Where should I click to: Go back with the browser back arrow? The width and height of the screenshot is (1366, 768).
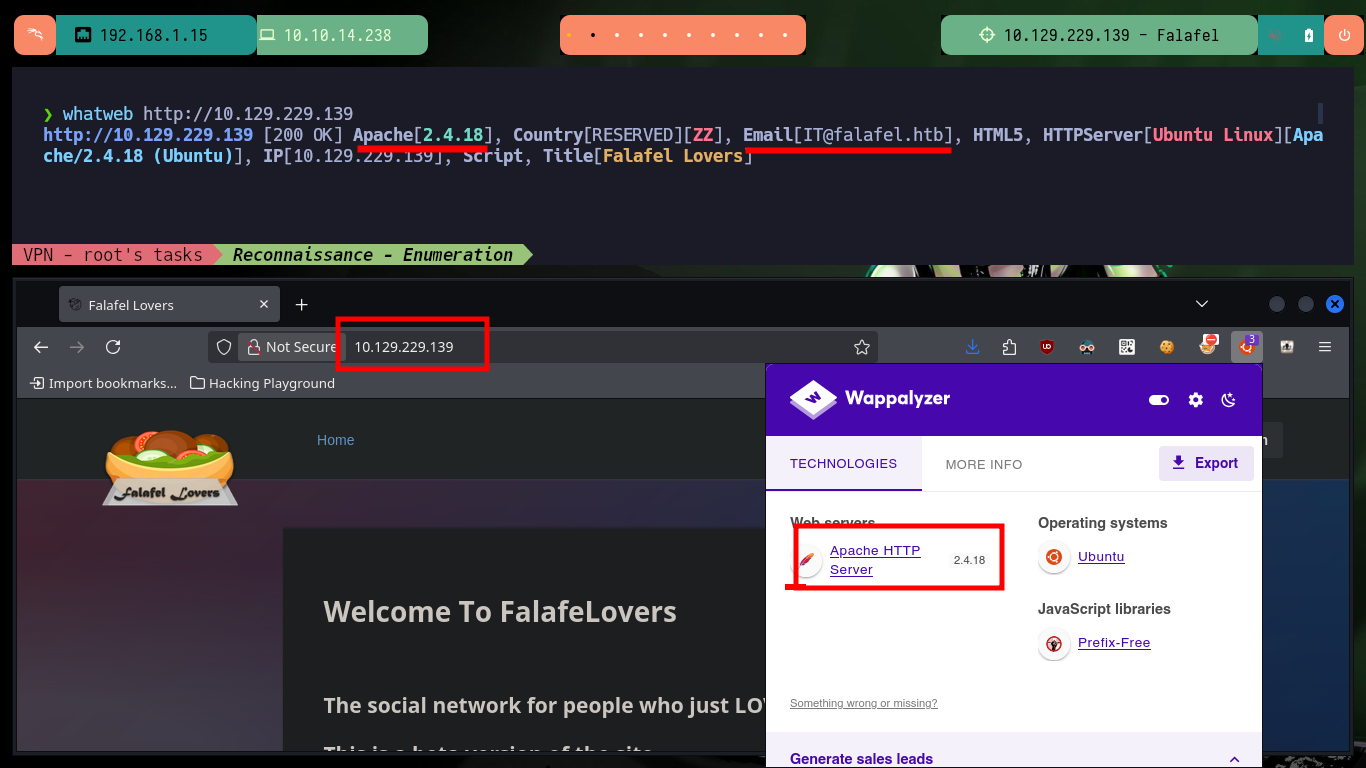pyautogui.click(x=41, y=347)
